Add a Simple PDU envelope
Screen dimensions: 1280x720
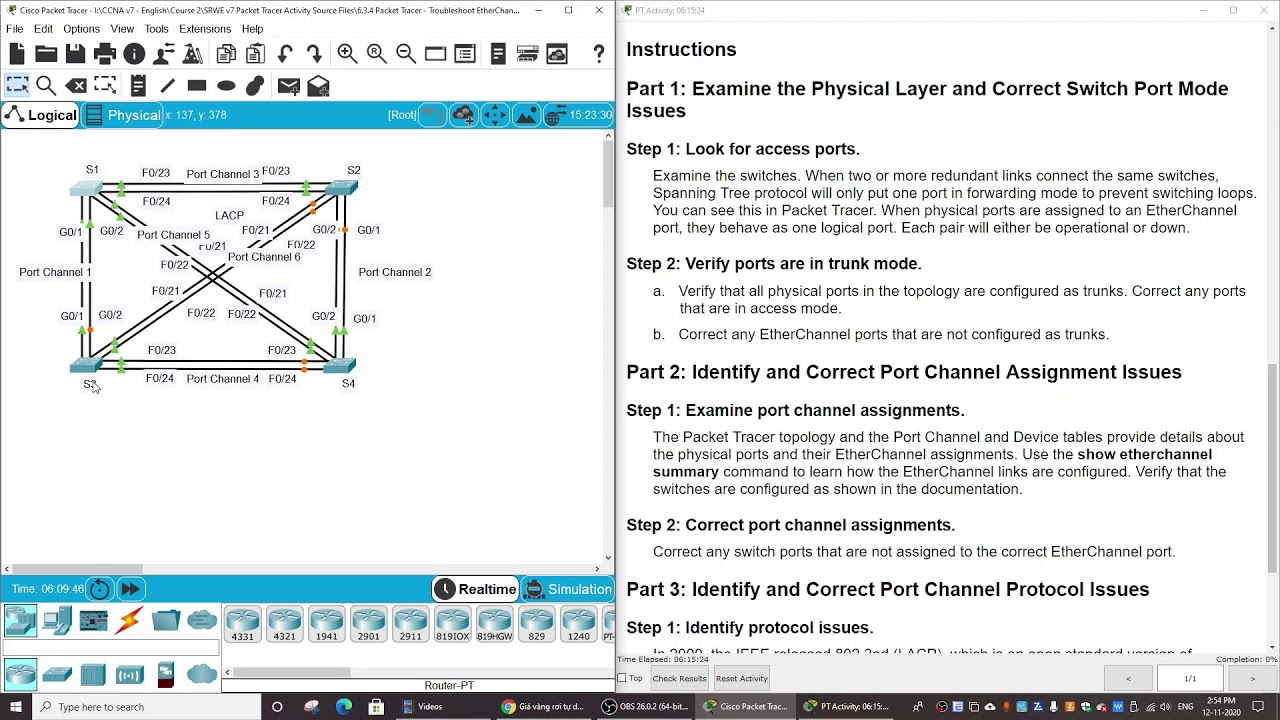click(x=289, y=87)
